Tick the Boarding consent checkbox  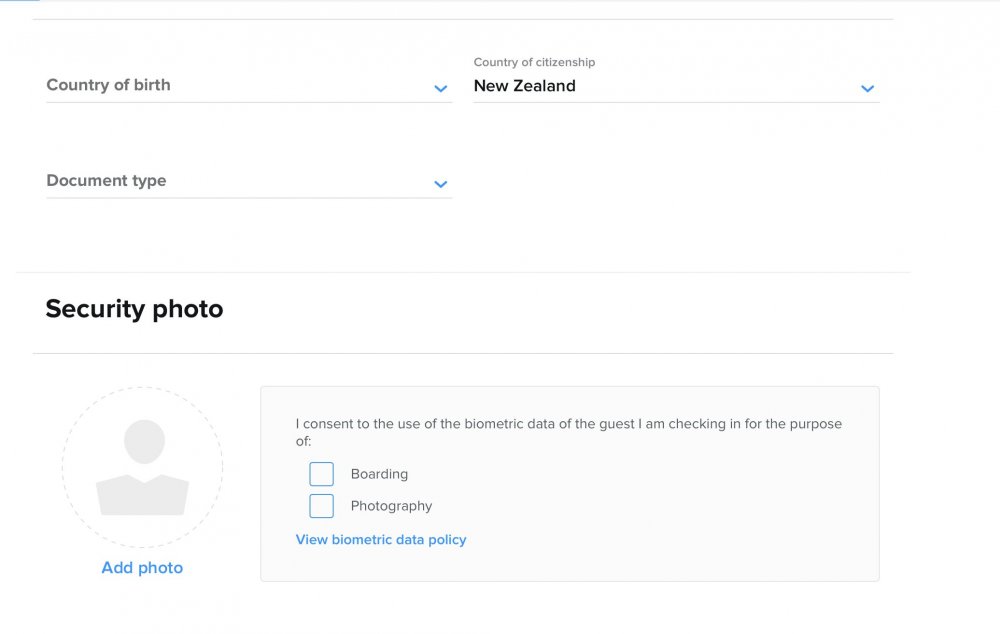321,474
